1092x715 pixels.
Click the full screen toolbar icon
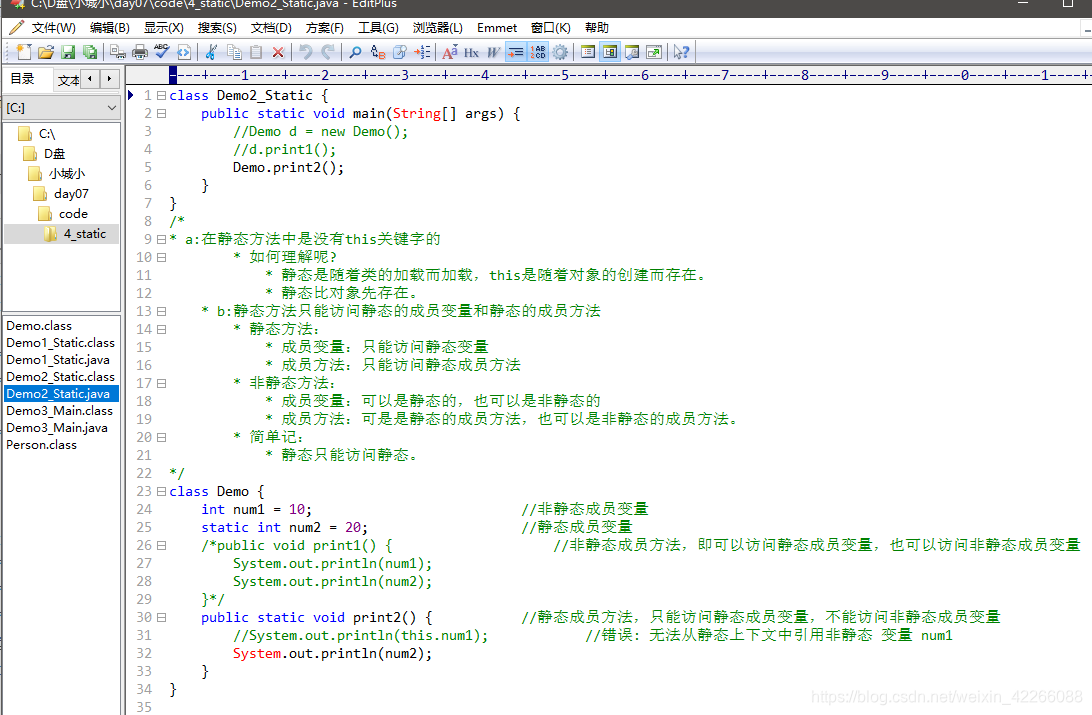(654, 52)
